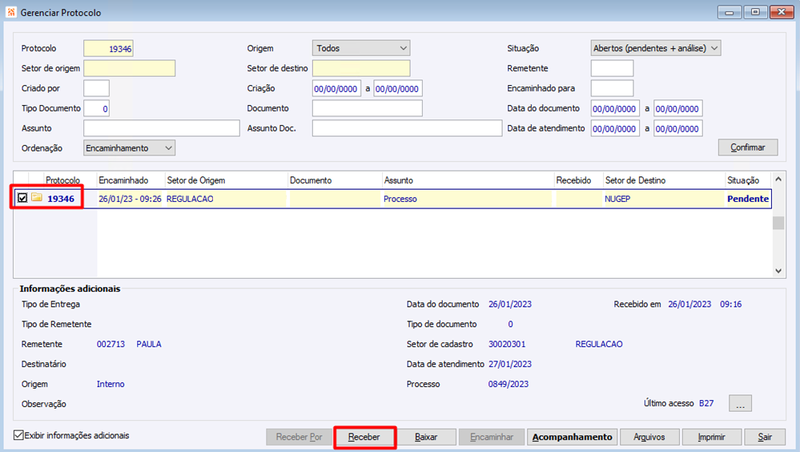Click the Assunto text field
The height and width of the screenshot is (452, 800).
pyautogui.click(x=161, y=128)
